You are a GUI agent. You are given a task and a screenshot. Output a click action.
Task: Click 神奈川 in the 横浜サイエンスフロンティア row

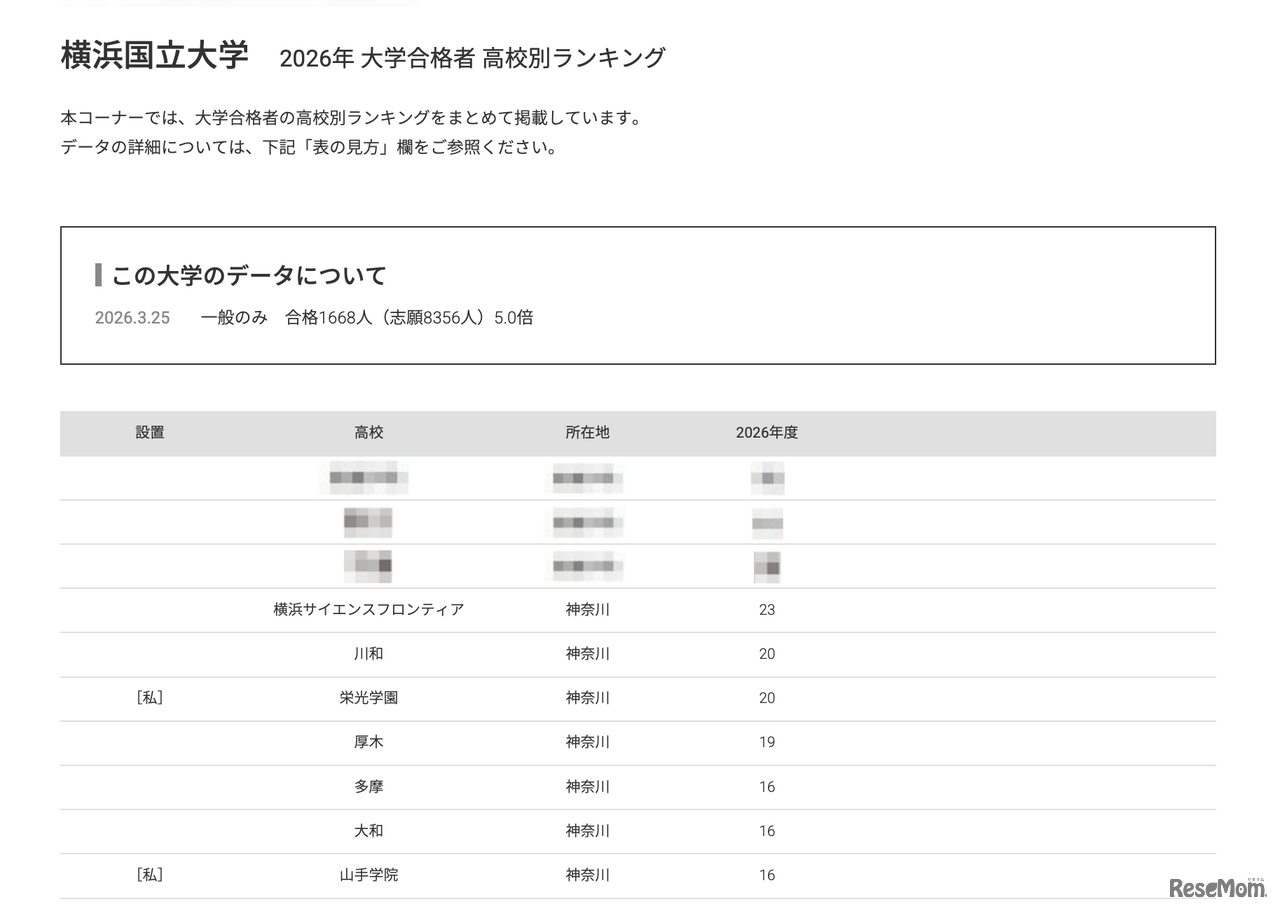[x=587, y=610]
